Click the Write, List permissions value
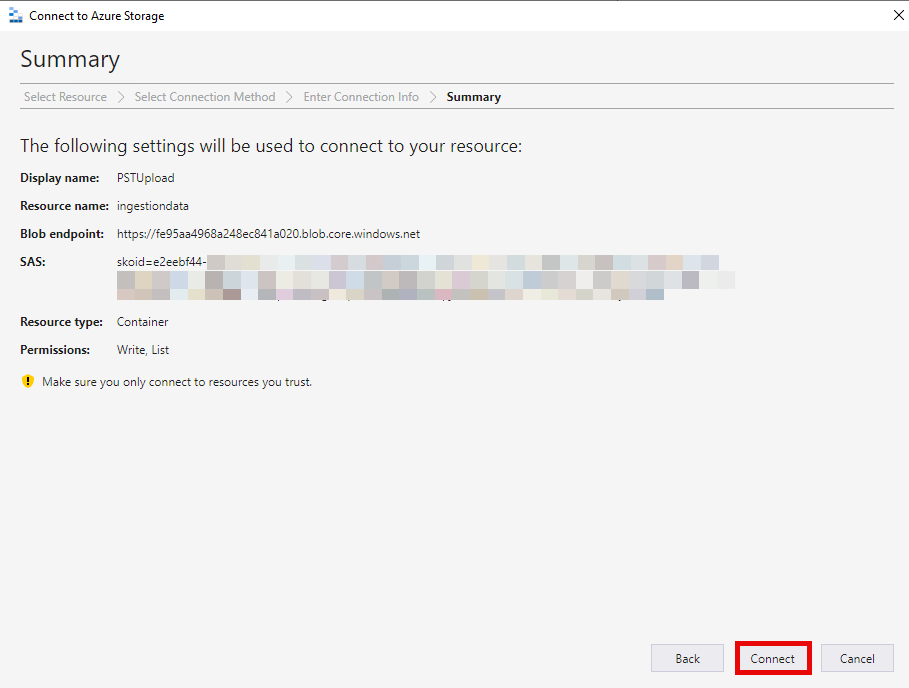 click(x=143, y=350)
